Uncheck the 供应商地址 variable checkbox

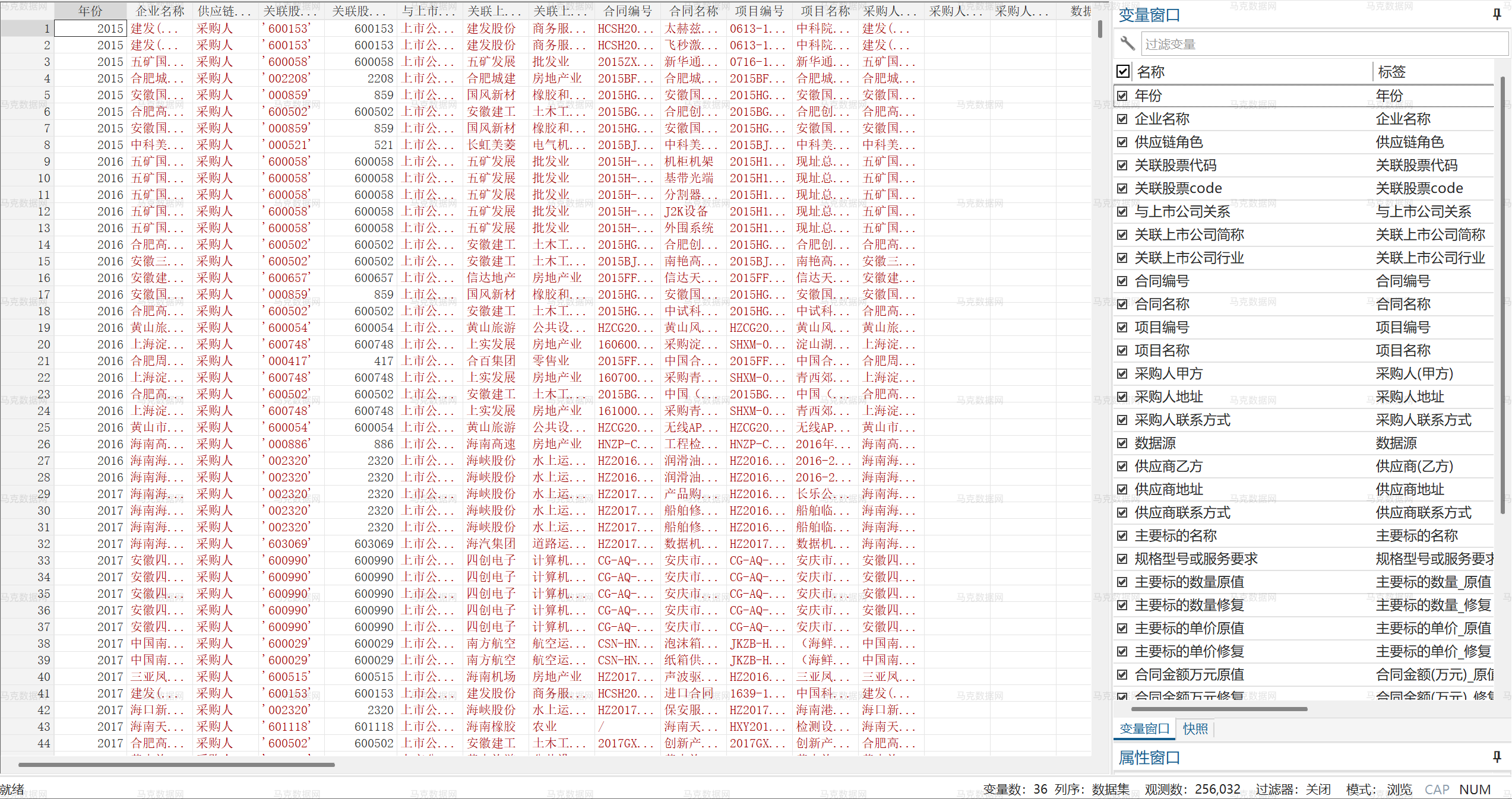pos(1122,489)
